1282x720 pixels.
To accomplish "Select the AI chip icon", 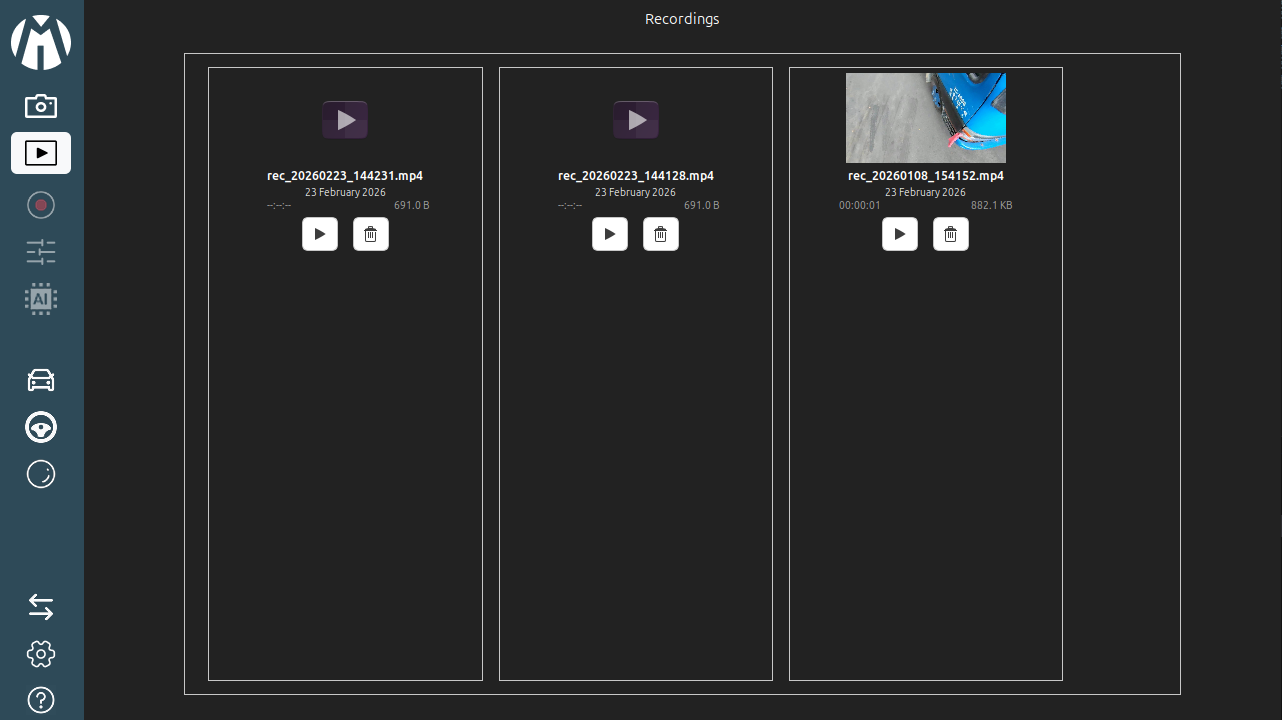I will (41, 299).
